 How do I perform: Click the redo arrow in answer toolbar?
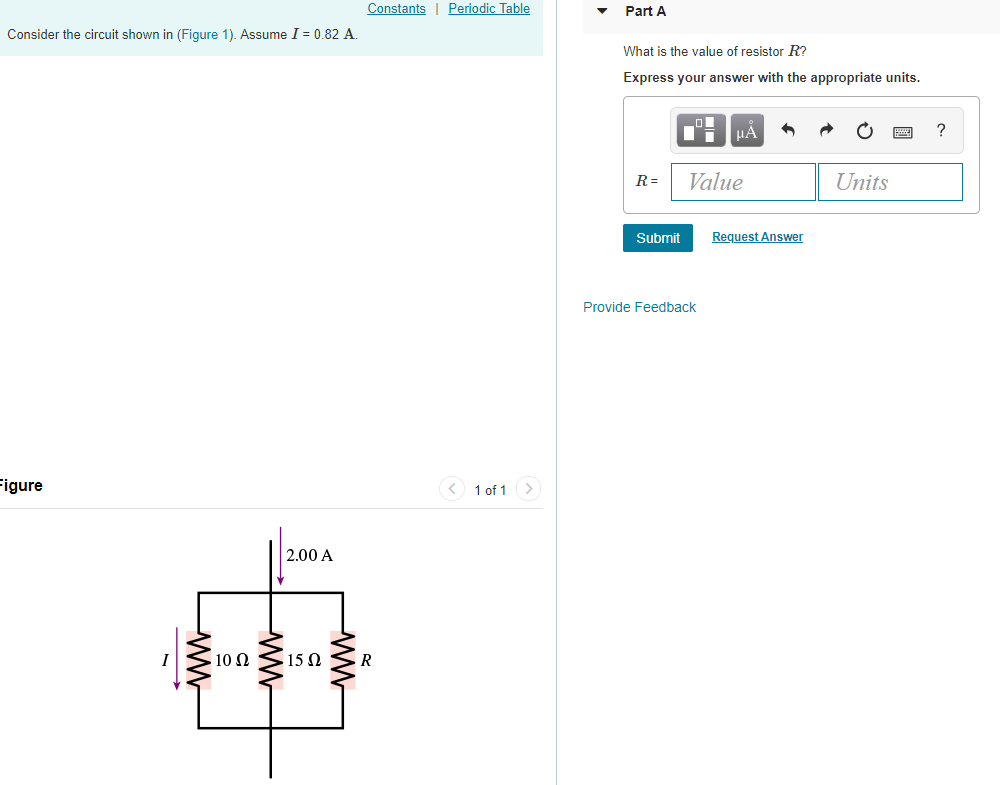coord(826,130)
